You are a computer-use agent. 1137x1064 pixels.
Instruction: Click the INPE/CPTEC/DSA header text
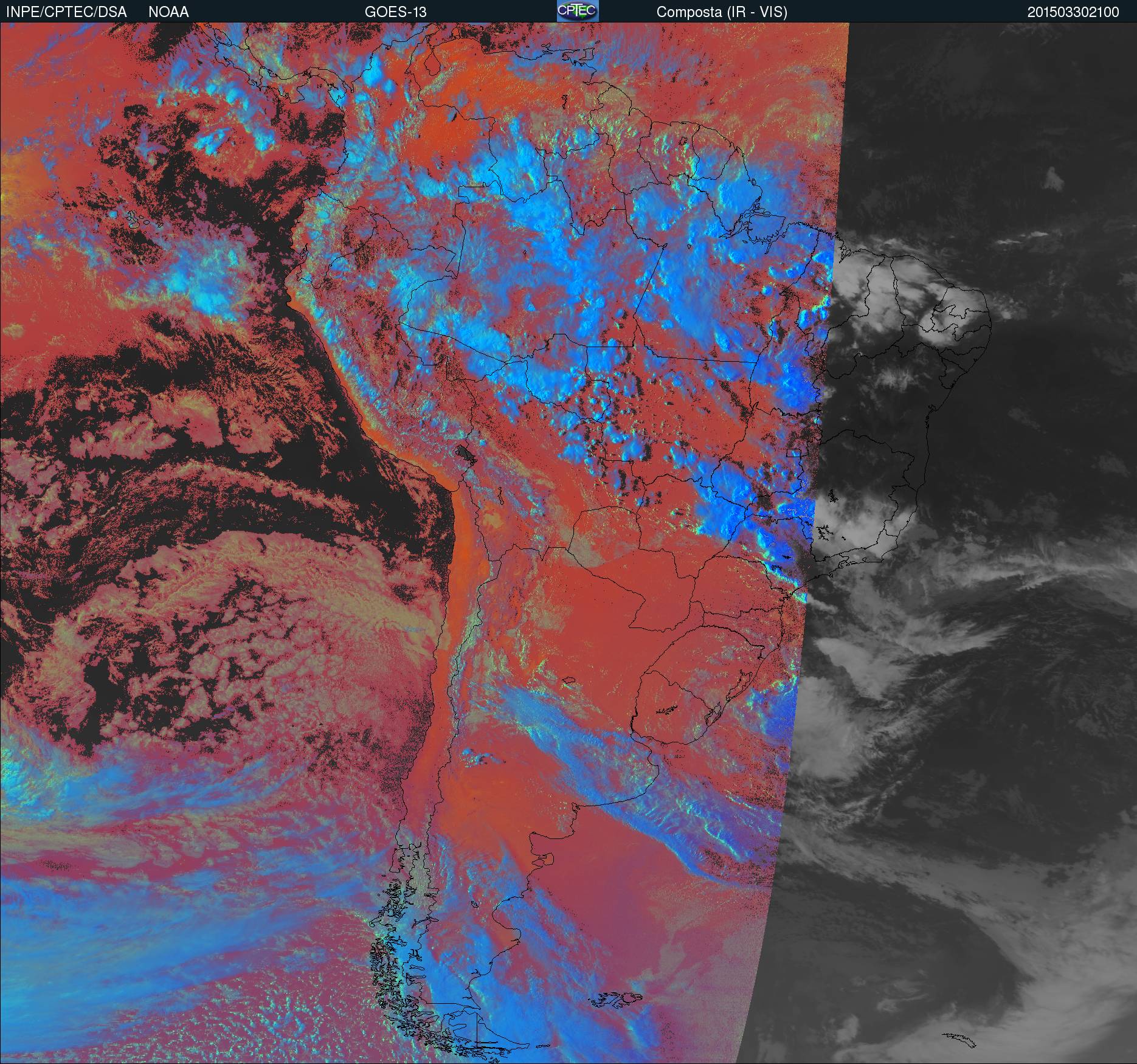(66, 12)
